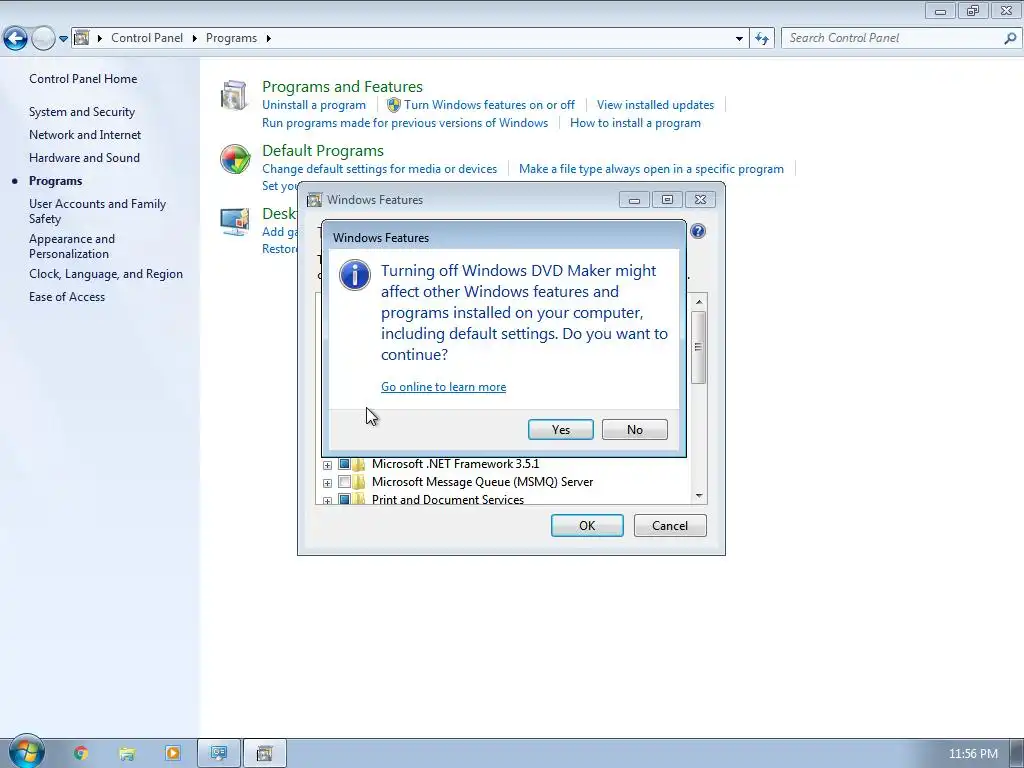Open Ease of Access category
The width and height of the screenshot is (1024, 768).
[67, 296]
